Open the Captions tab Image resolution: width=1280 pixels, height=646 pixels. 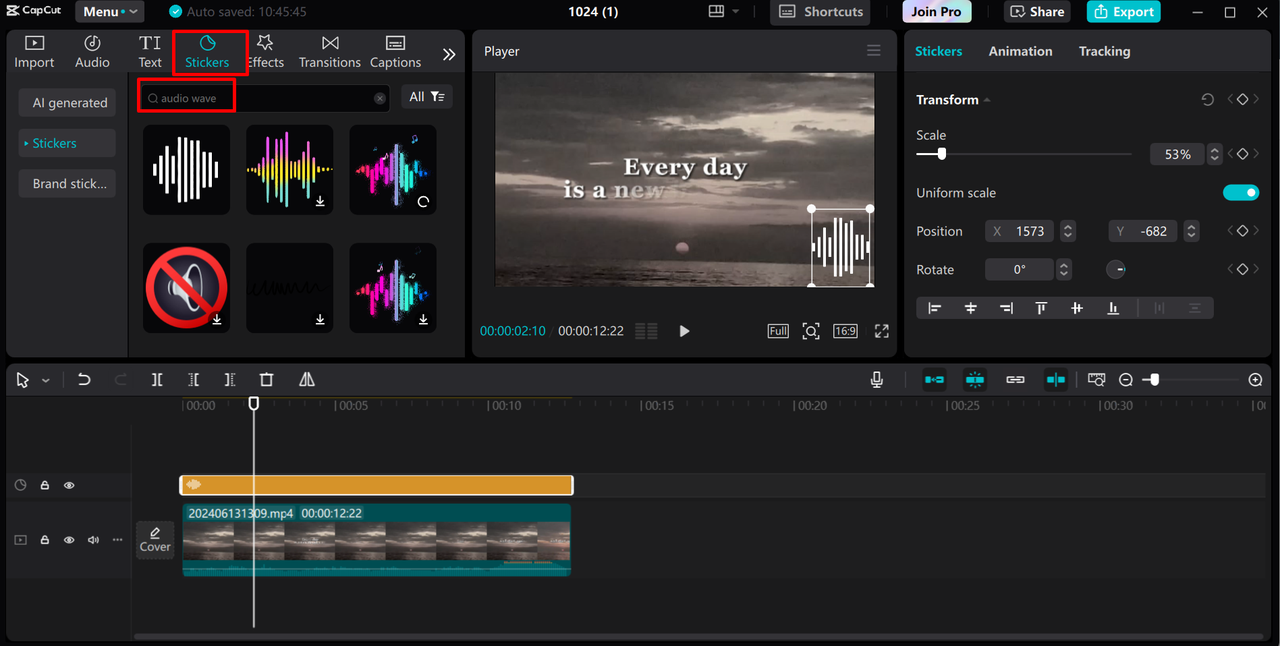[x=395, y=52]
